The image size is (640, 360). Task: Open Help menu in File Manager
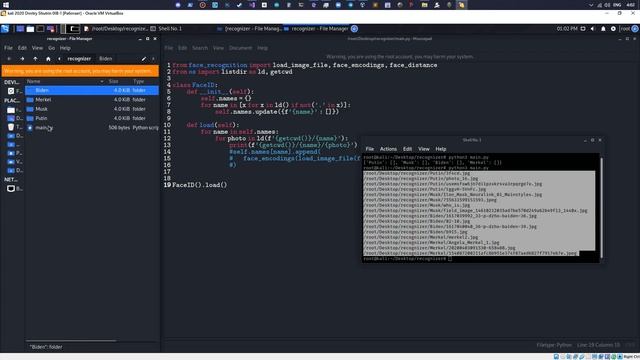click(65, 48)
